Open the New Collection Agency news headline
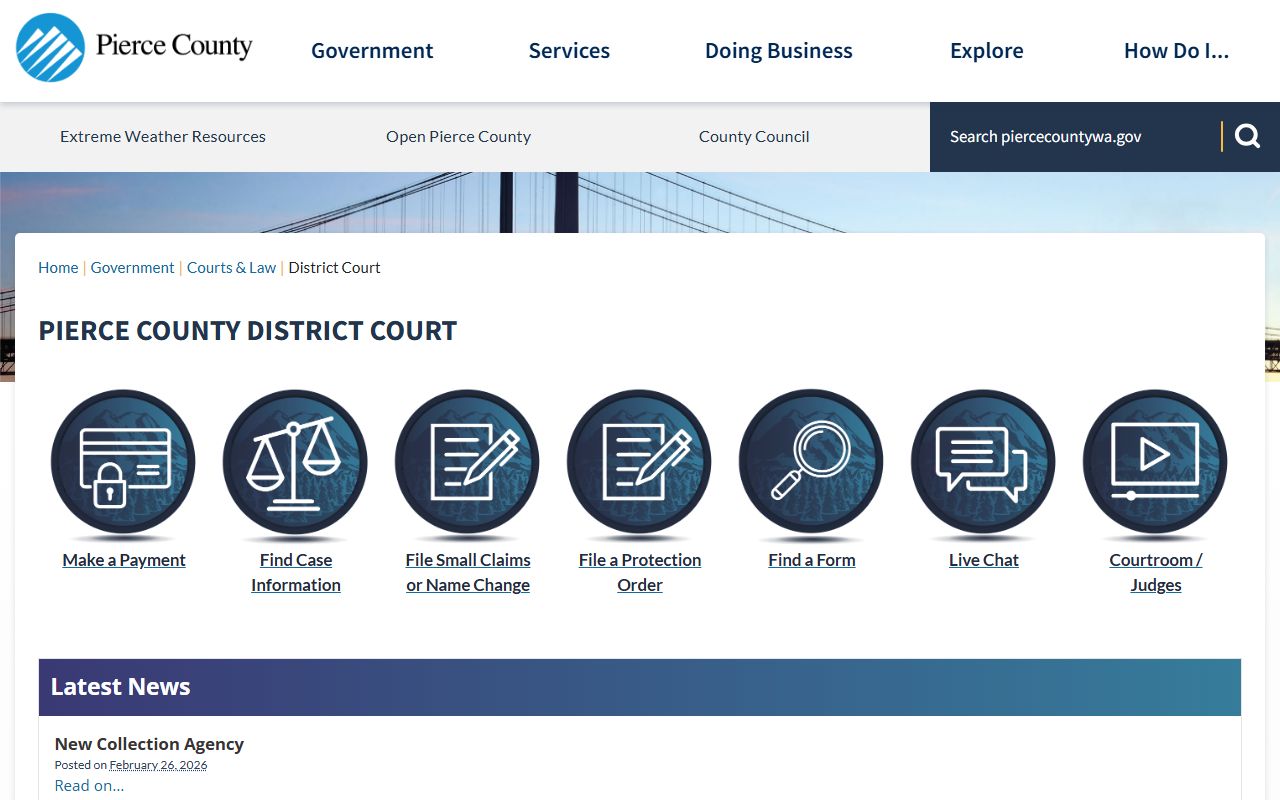1280x800 pixels. [149, 743]
